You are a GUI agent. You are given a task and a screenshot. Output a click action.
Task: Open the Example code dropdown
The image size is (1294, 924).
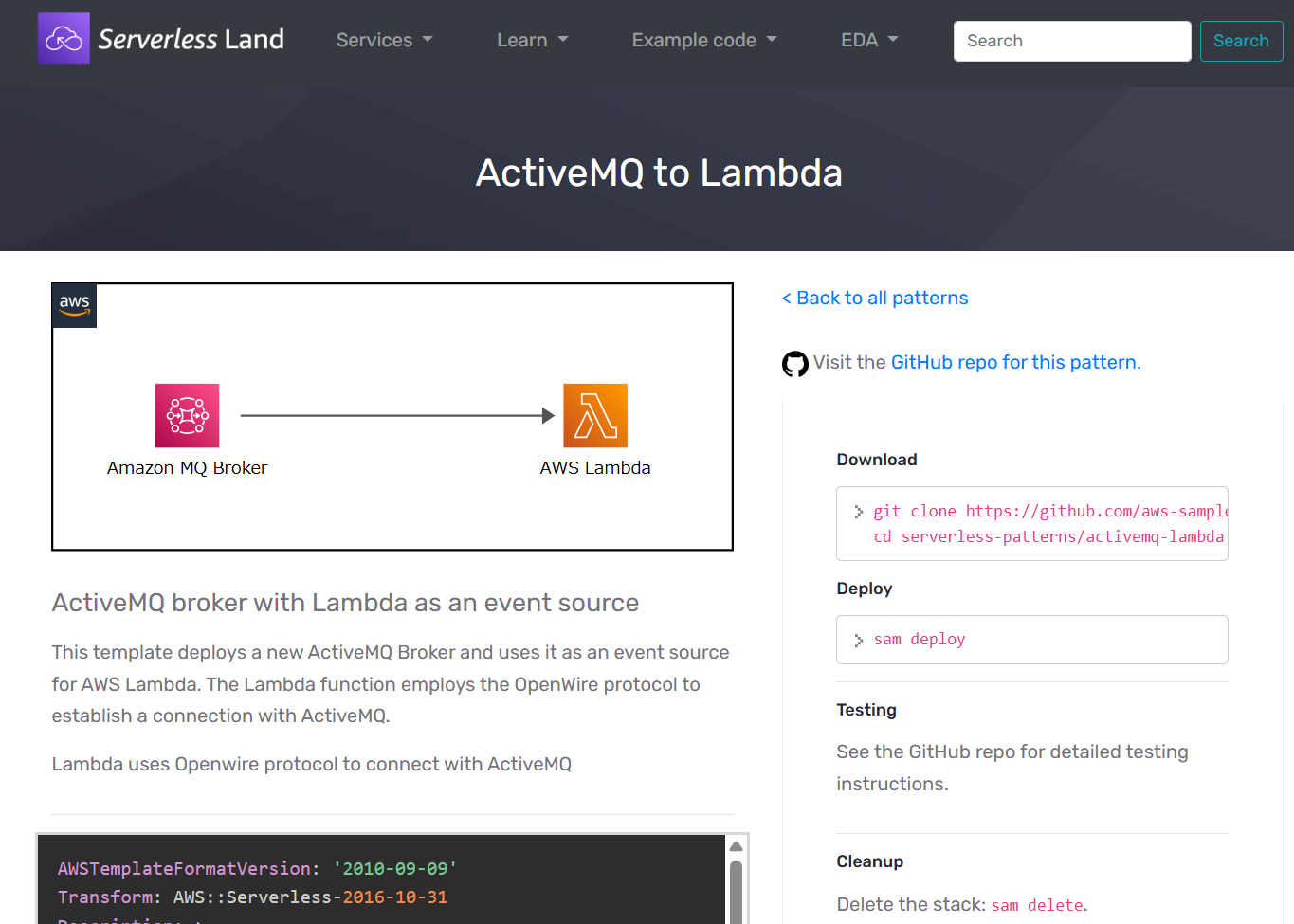(x=704, y=40)
